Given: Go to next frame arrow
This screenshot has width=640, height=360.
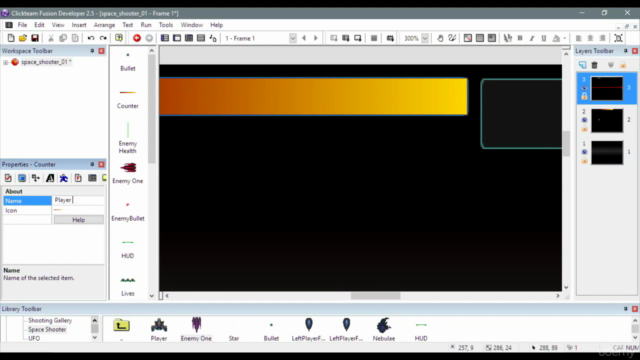Looking at the screenshot, I should pyautogui.click(x=316, y=38).
